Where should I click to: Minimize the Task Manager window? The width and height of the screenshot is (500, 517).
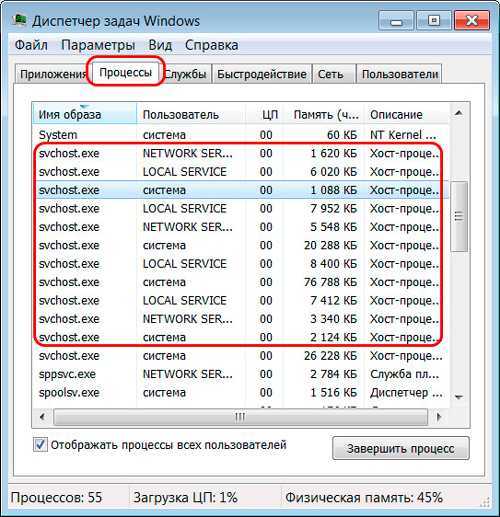(396, 21)
